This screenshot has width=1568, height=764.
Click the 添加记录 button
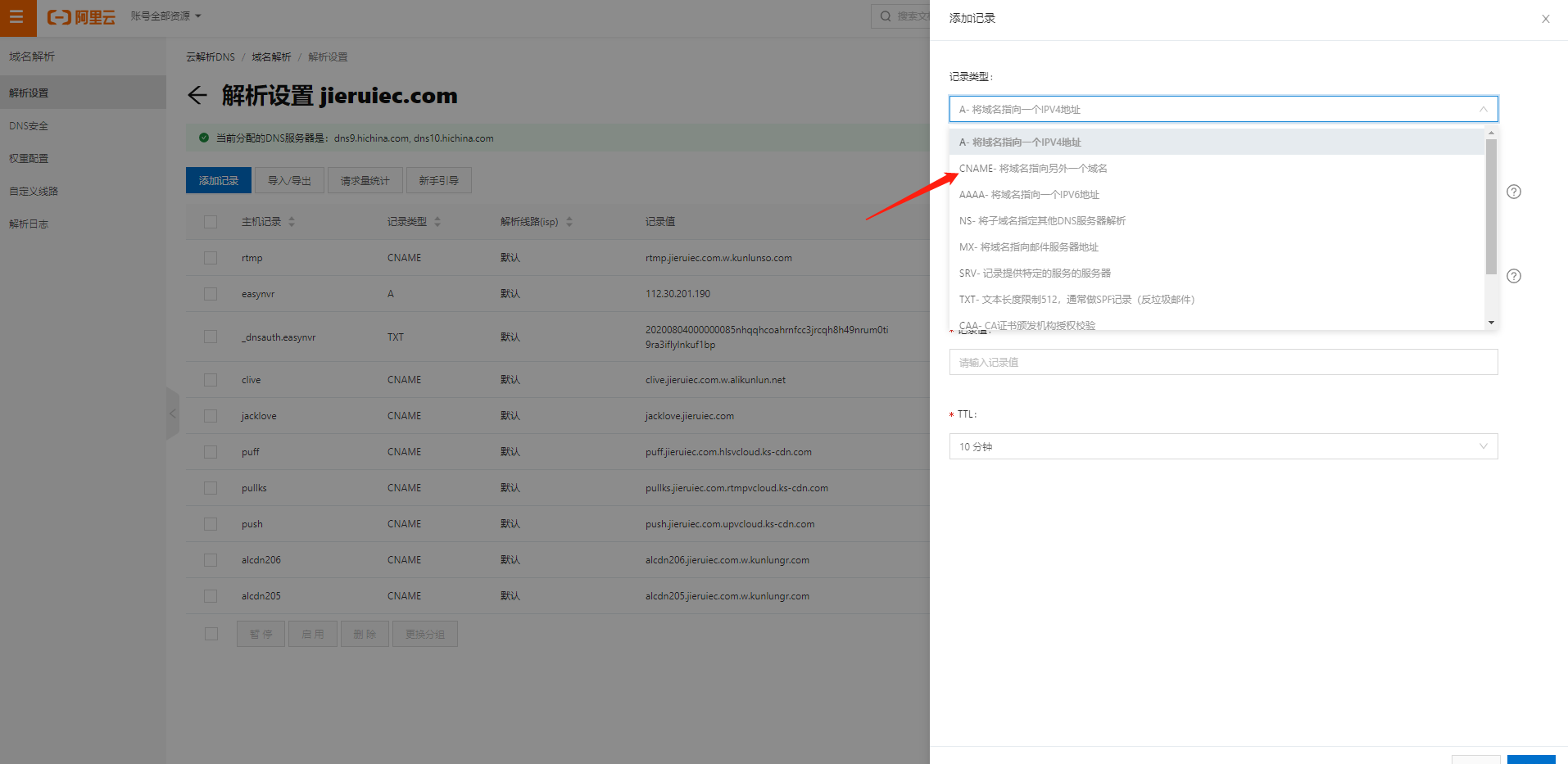[x=219, y=180]
